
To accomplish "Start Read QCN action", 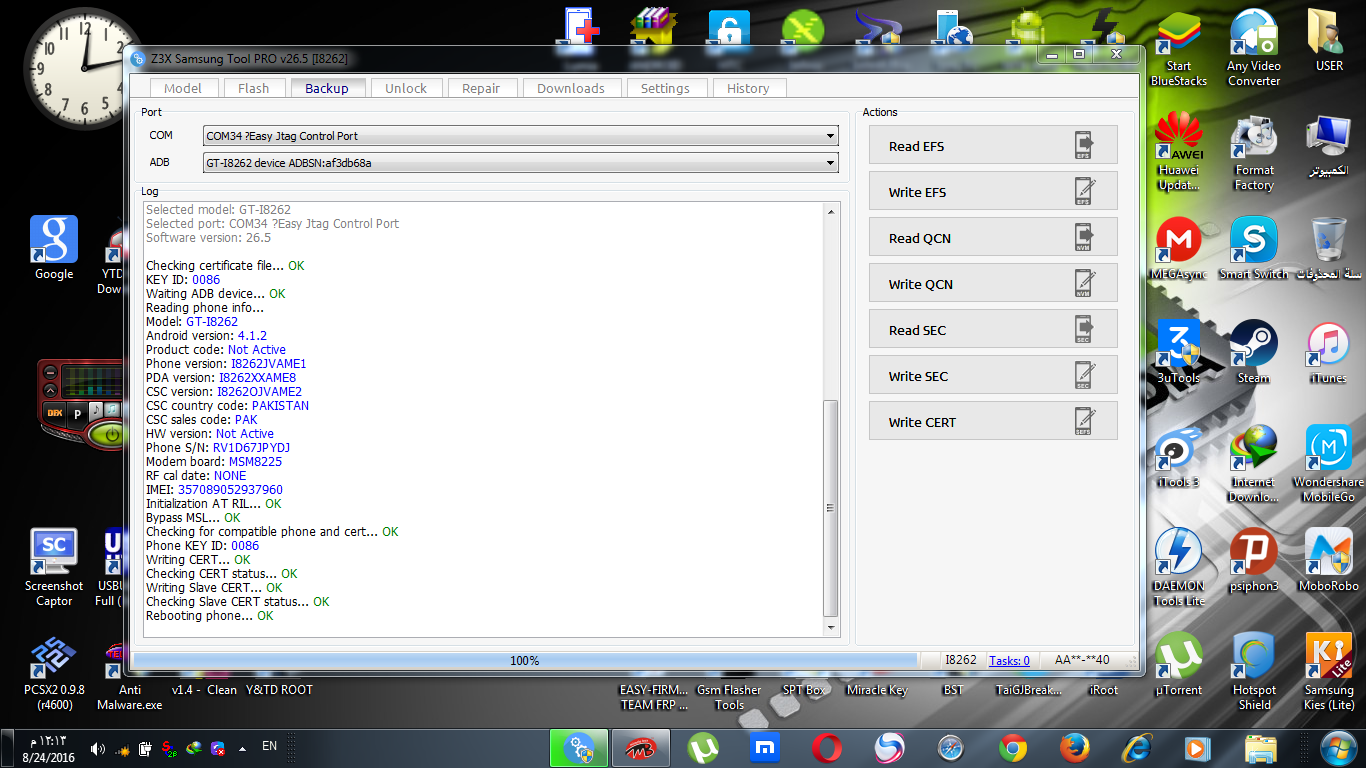I will coord(993,238).
